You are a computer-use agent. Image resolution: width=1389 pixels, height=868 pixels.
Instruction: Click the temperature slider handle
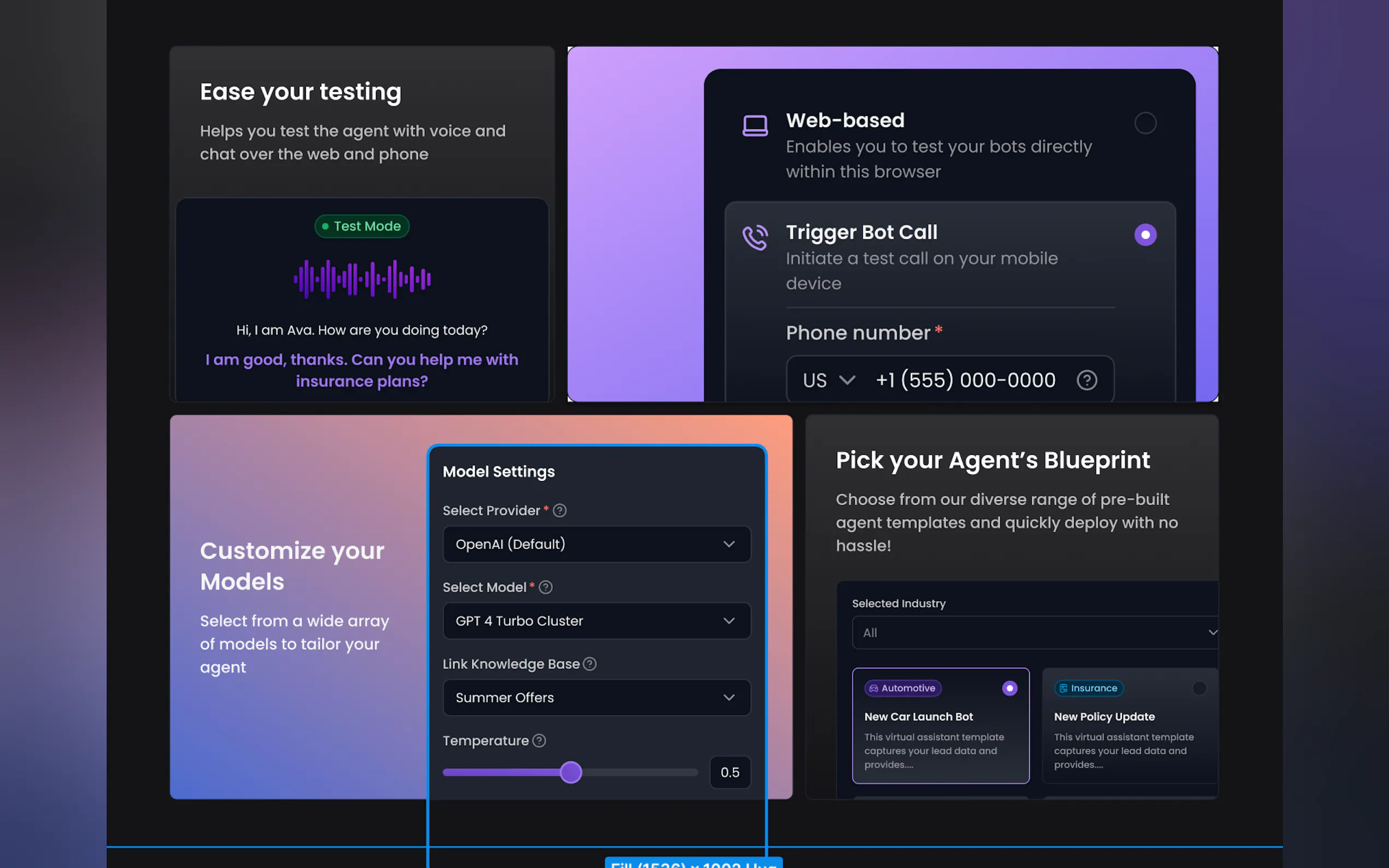tap(571, 773)
